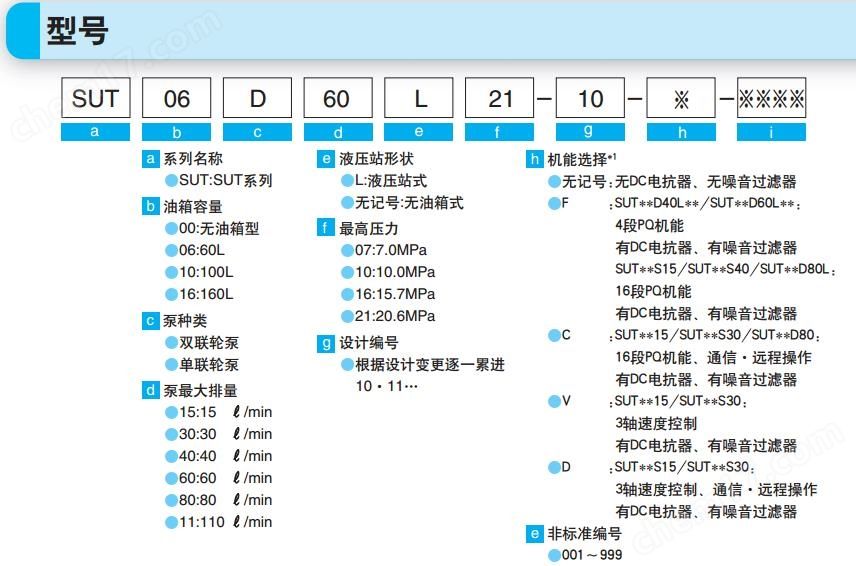Click the "21" pressure code box
Screen dimensions: 856x566
tap(500, 98)
